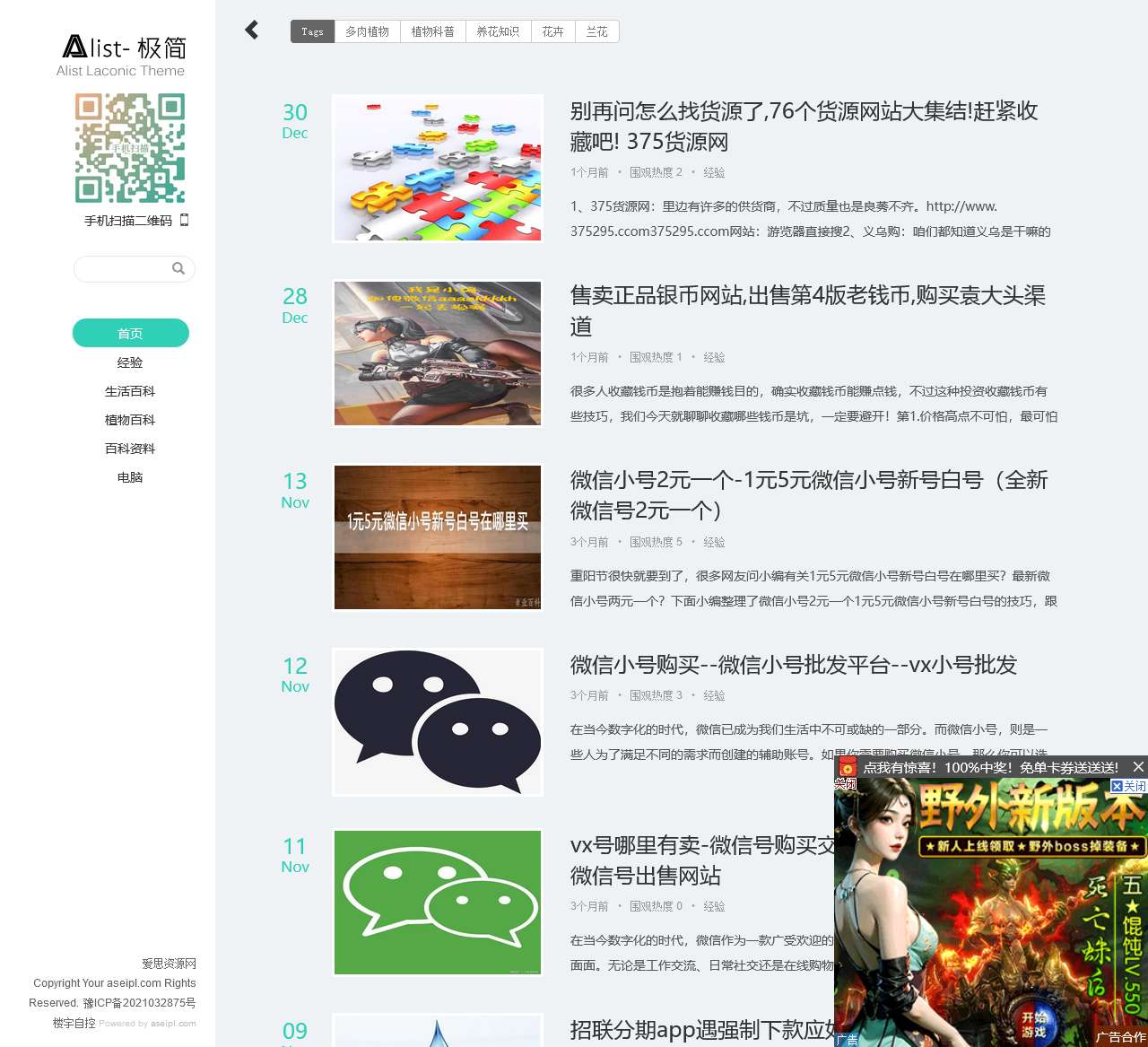Click the 点我有惊喜 ad banner text
Screen dimensions: 1148x1047
tap(990, 767)
